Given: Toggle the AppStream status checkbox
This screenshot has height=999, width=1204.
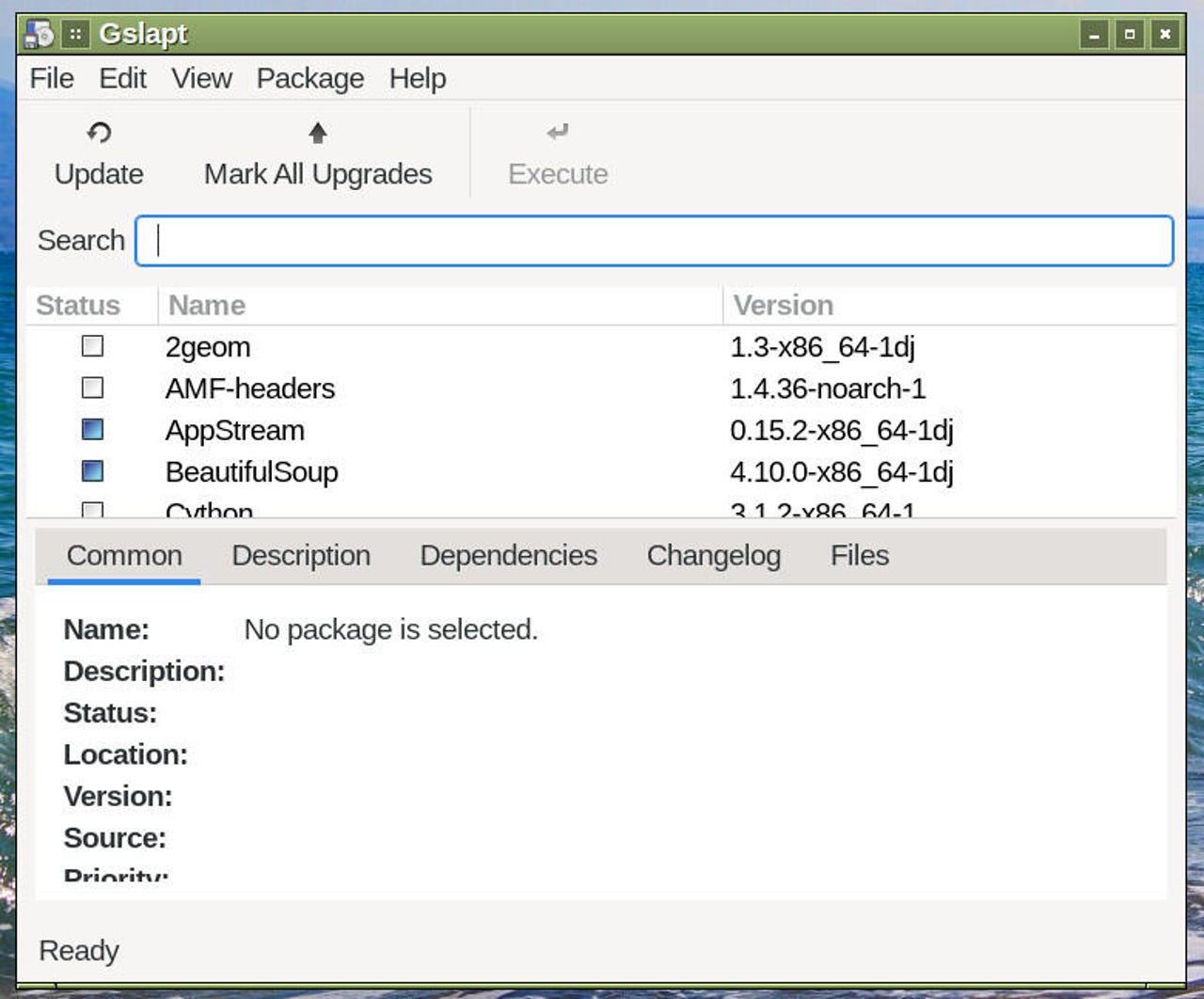Looking at the screenshot, I should coord(92,430).
